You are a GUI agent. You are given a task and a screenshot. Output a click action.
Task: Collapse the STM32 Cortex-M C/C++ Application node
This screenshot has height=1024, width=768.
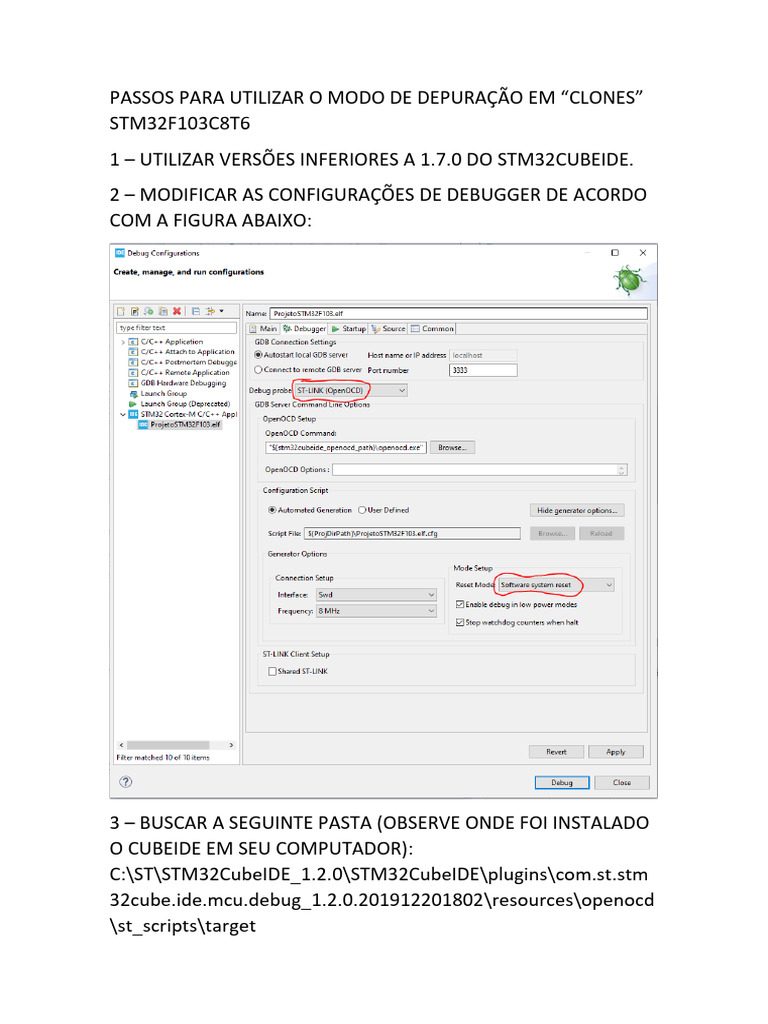coord(123,414)
